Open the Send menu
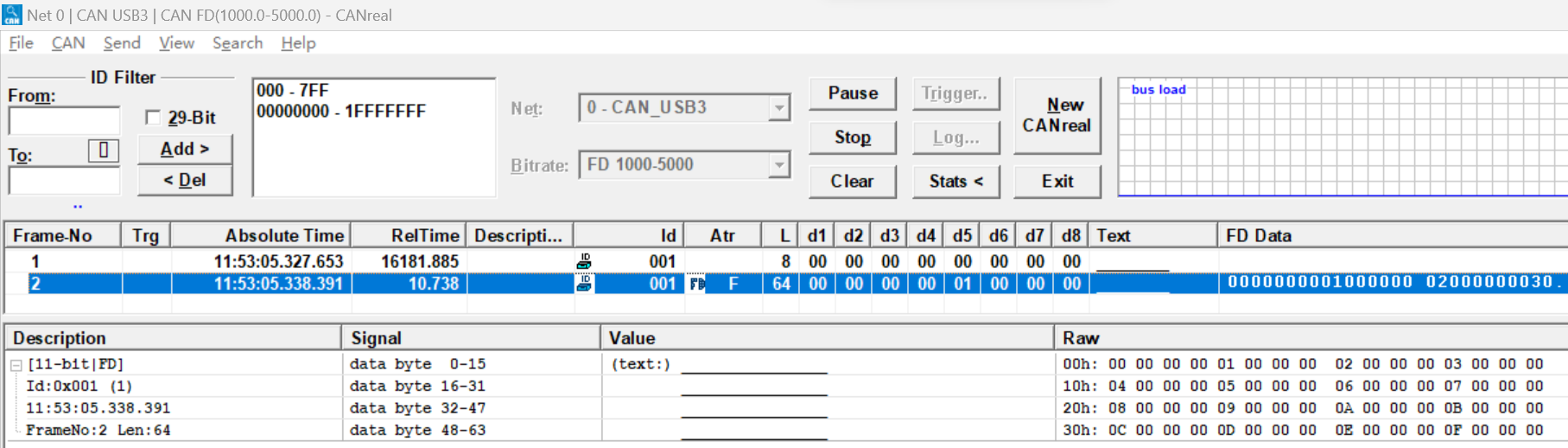This screenshot has height=448, width=1568. coord(122,43)
